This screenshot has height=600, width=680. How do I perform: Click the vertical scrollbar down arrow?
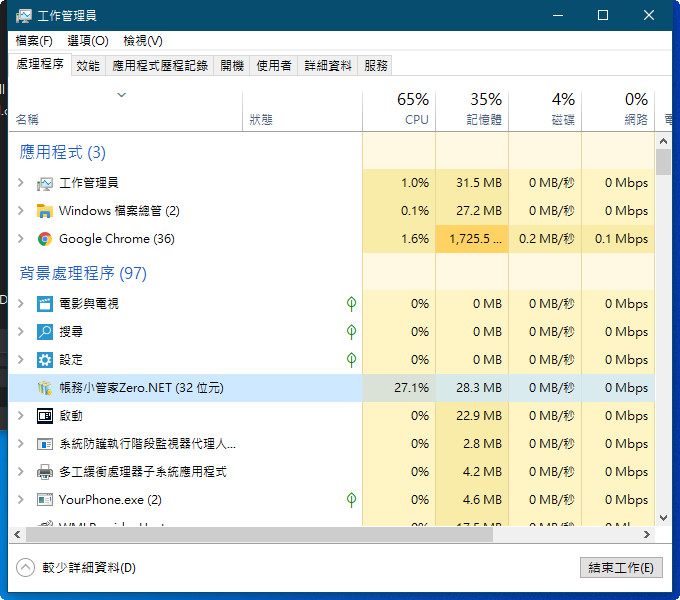tap(663, 518)
